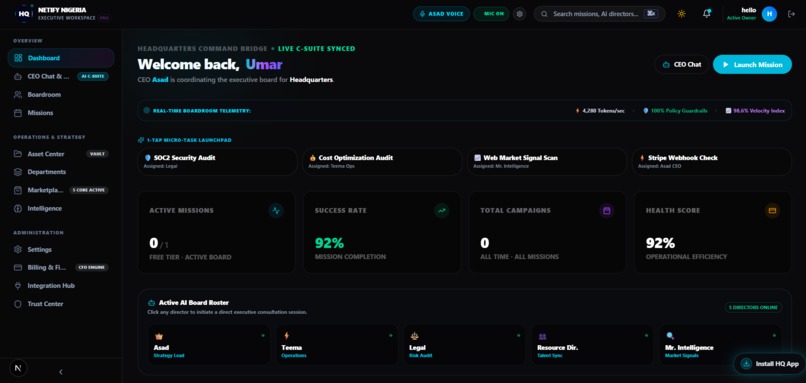This screenshot has width=806, height=383.
Task: Click the AI C-SUITE badge
Action: 93,77
